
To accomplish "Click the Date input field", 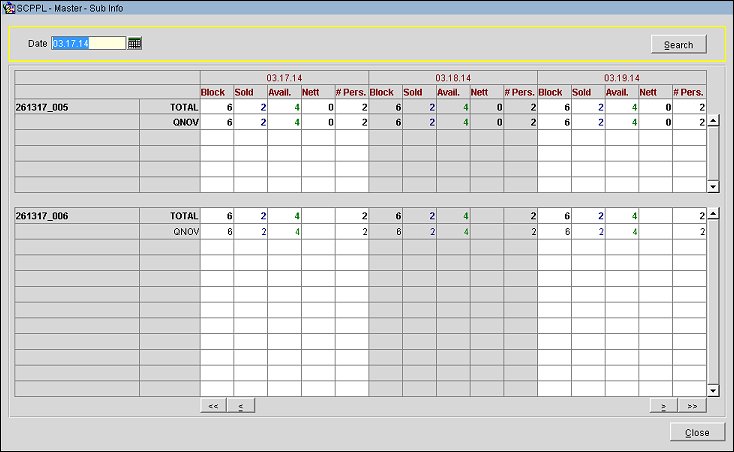I will tap(88, 44).
